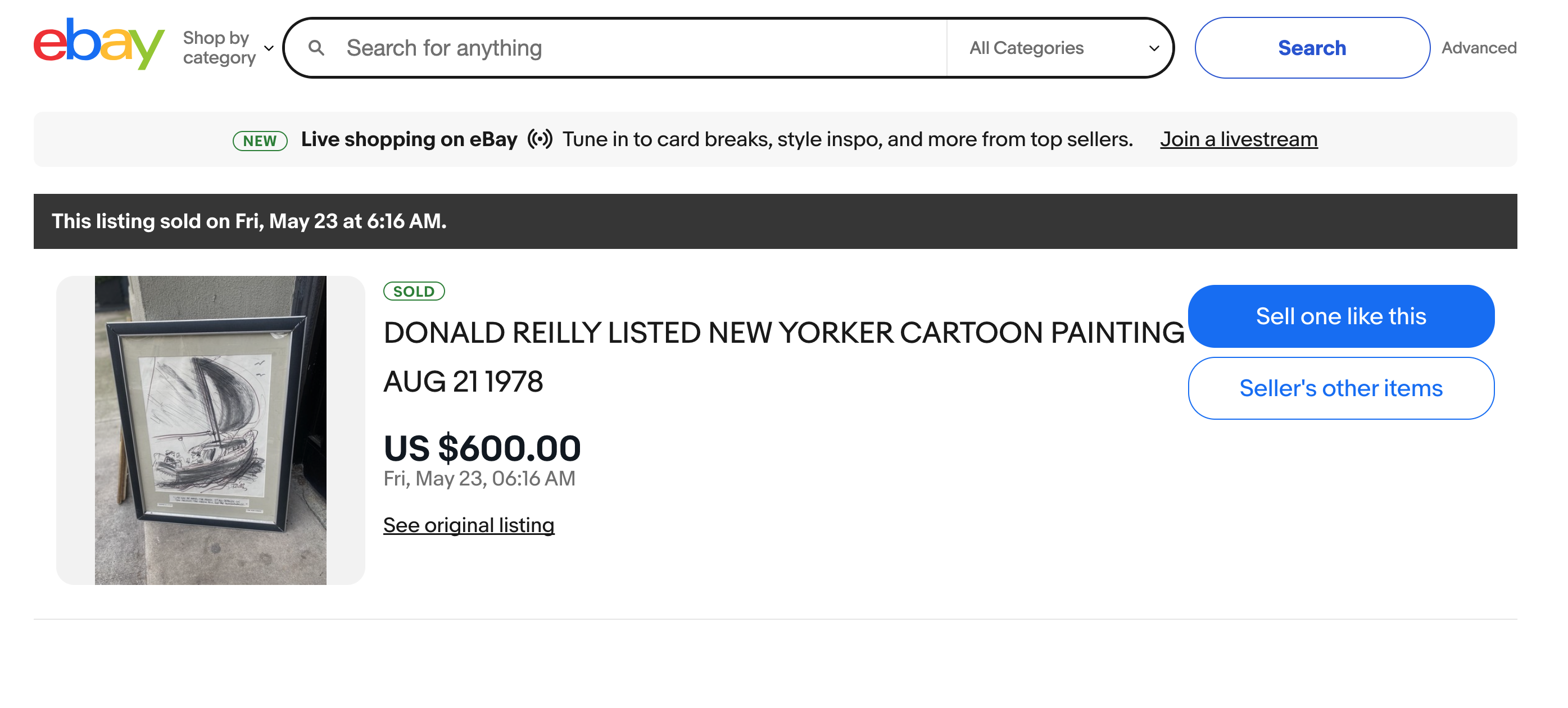
Task: View Seller's other items
Action: [1340, 388]
